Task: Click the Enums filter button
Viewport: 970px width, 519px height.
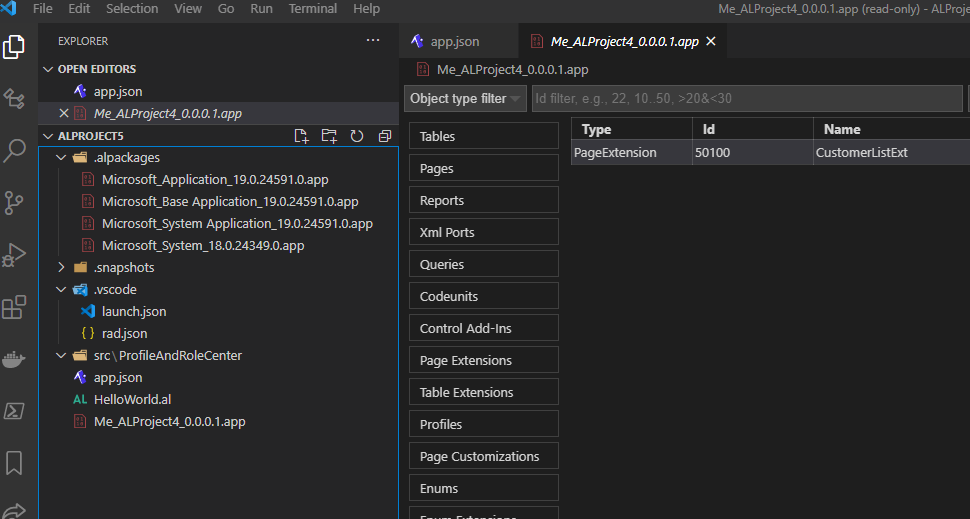Action: [484, 489]
